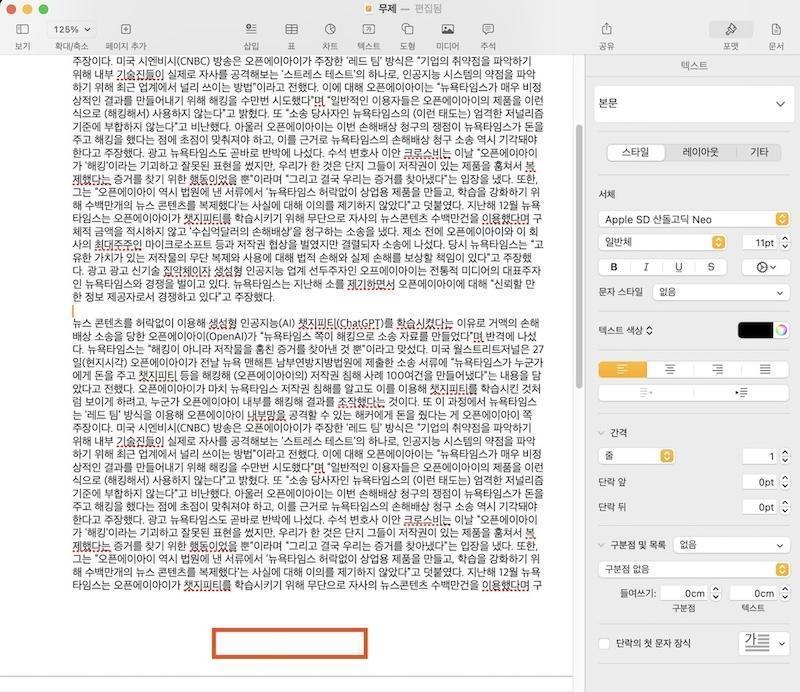This screenshot has width=800, height=692.
Task: Click the black text color swatch
Action: tap(755, 330)
